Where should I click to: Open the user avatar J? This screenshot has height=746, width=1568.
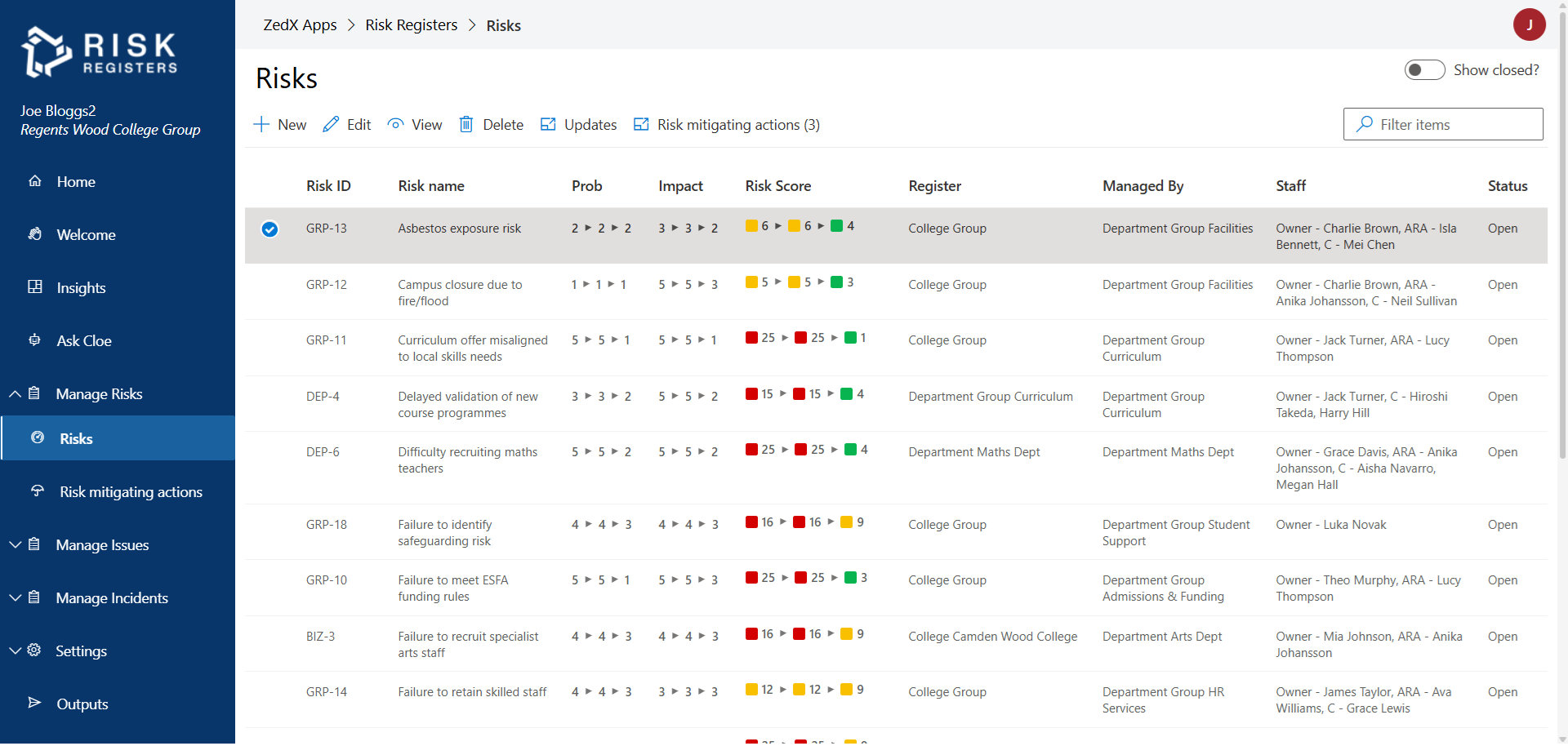click(x=1529, y=24)
